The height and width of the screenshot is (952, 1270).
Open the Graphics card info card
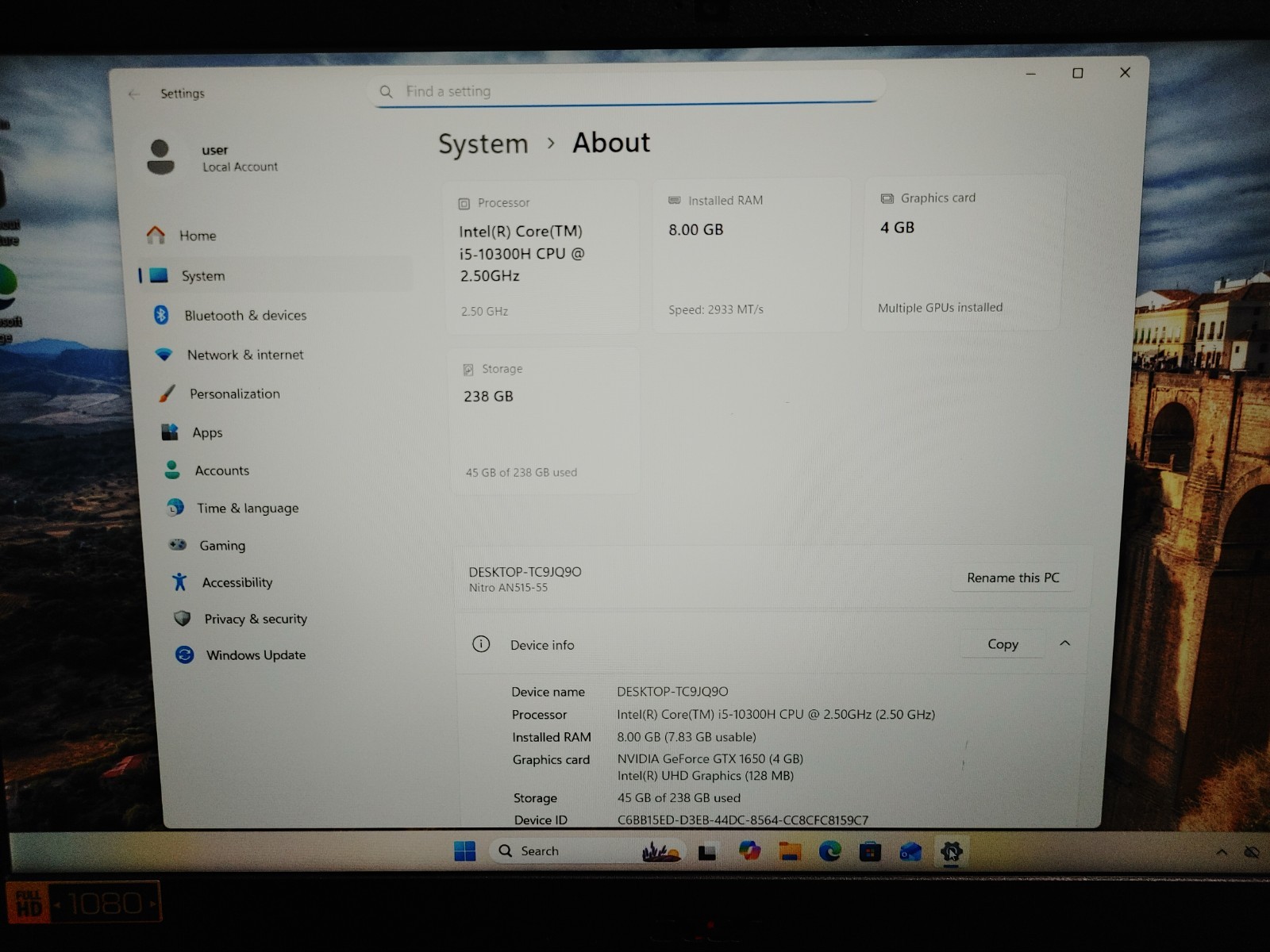point(963,252)
